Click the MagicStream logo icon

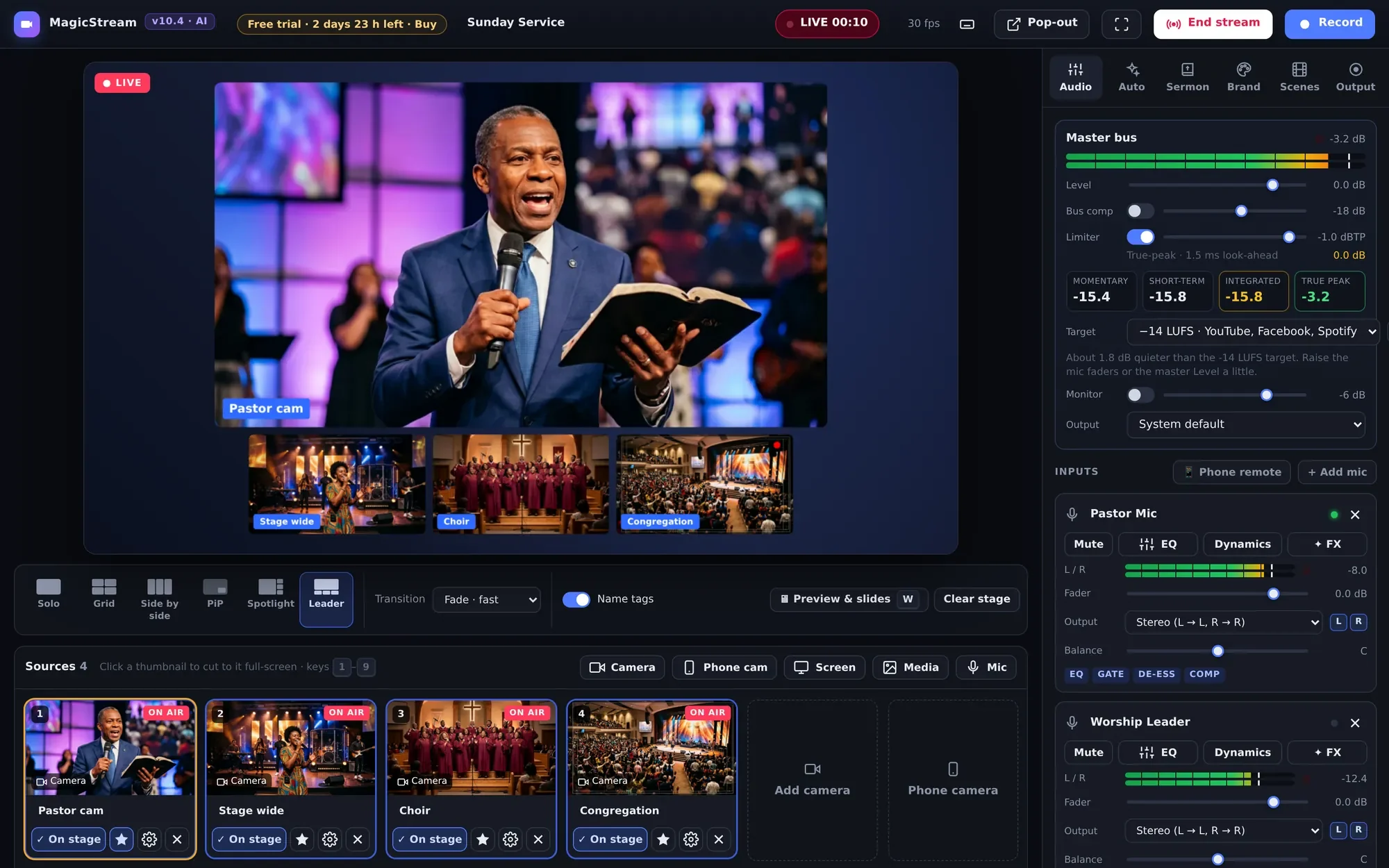click(26, 24)
